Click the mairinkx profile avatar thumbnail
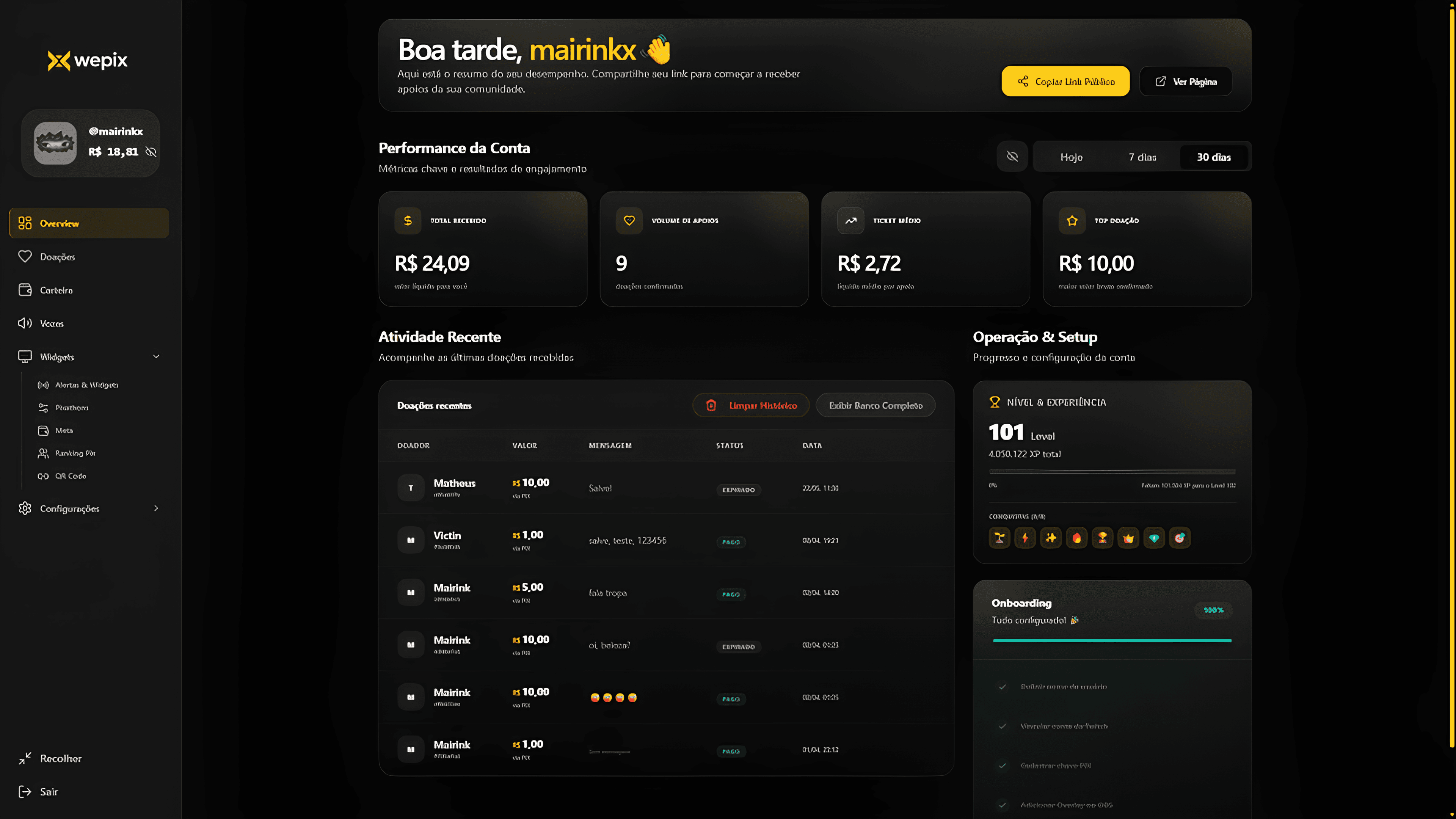The width and height of the screenshot is (1456, 819). pos(55,144)
